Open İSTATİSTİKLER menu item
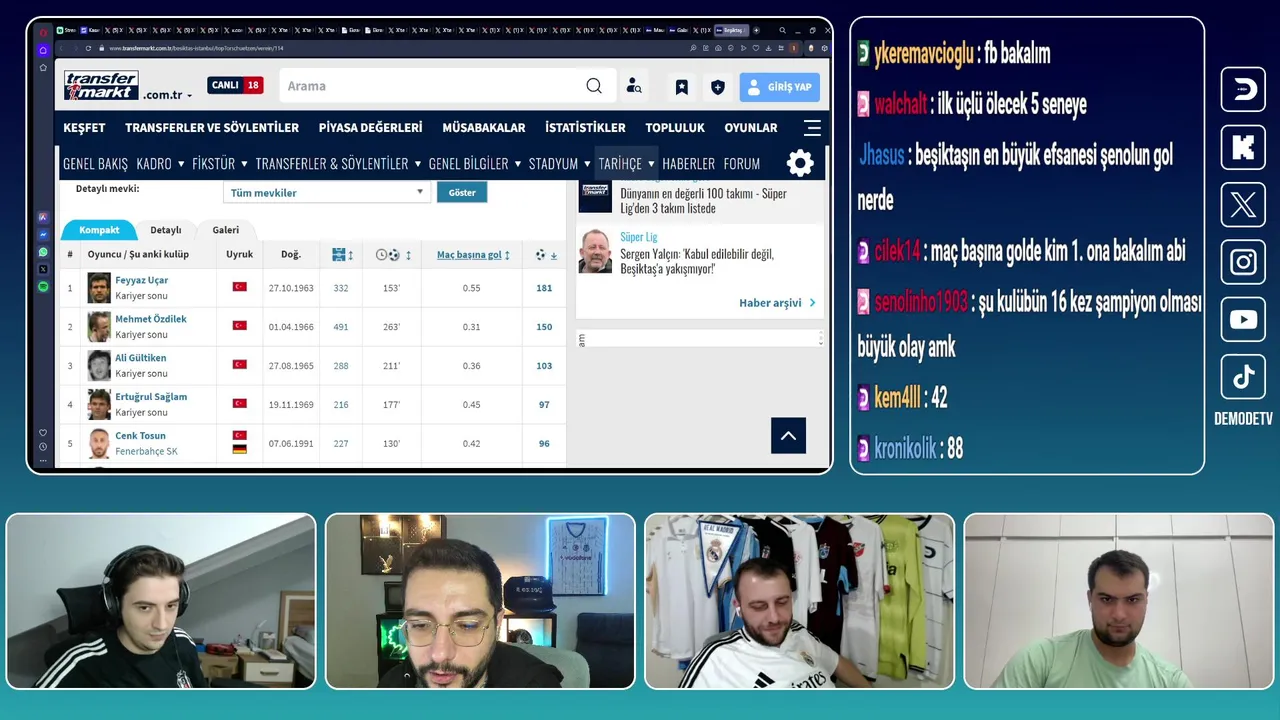1280x720 pixels. pyautogui.click(x=585, y=128)
